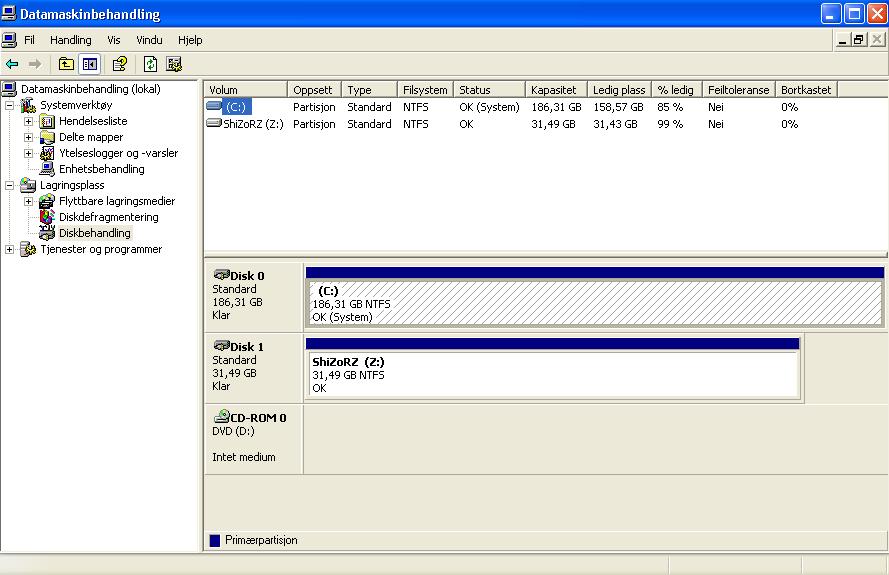Click the Delte mapper folder icon
This screenshot has width=889, height=575.
[47, 137]
